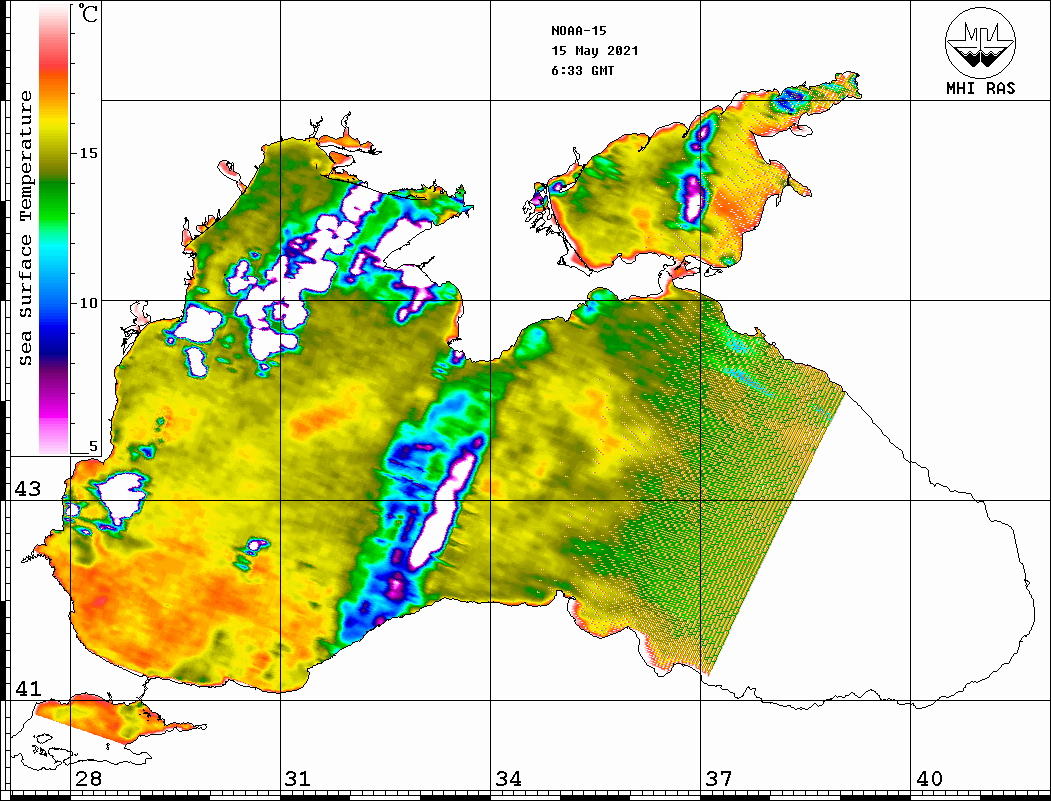This screenshot has height=801, width=1051.
Task: Click the 6:33 GMT time label
Action: click(x=582, y=71)
